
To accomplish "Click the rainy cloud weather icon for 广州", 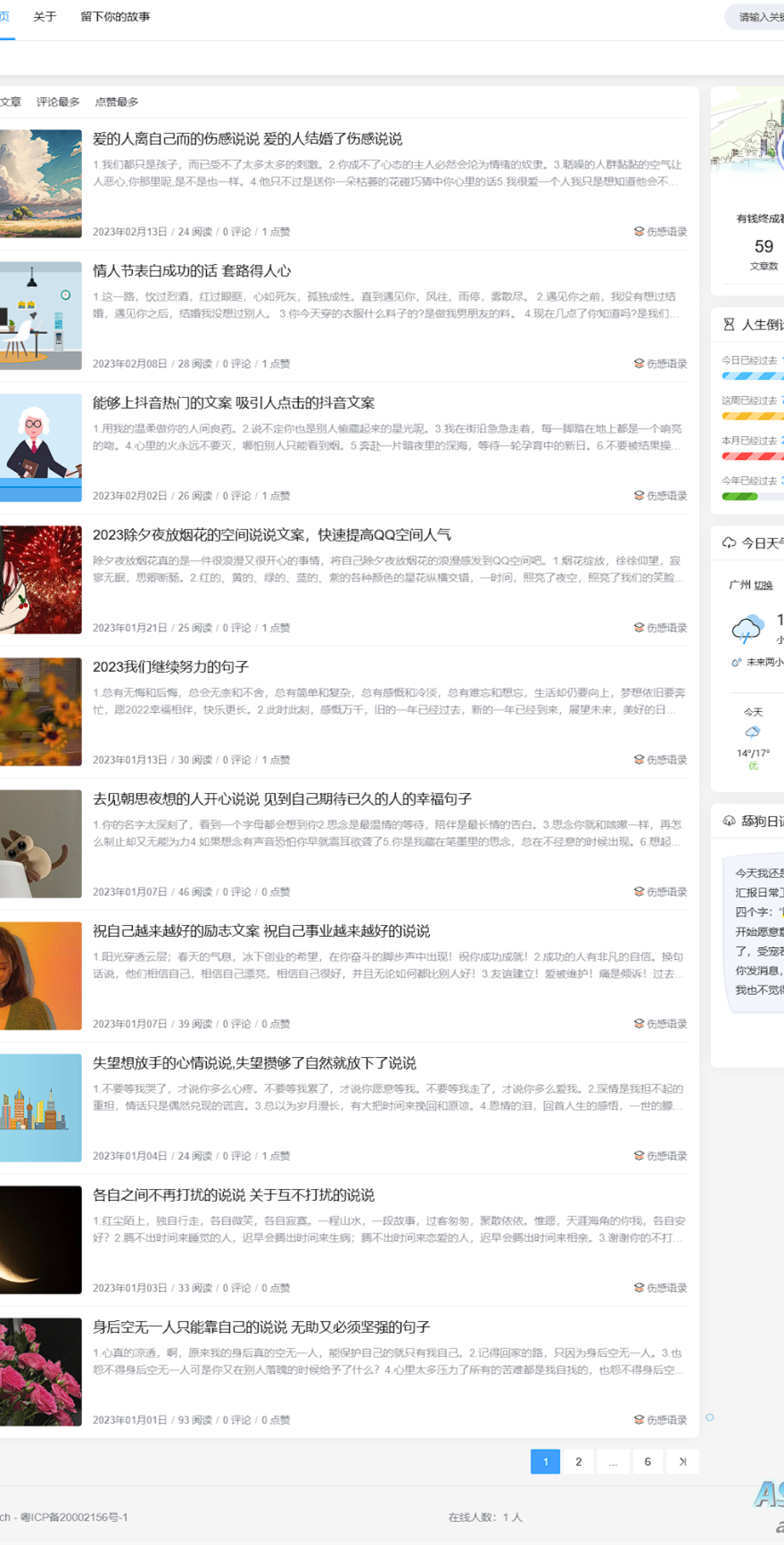I will click(x=747, y=629).
